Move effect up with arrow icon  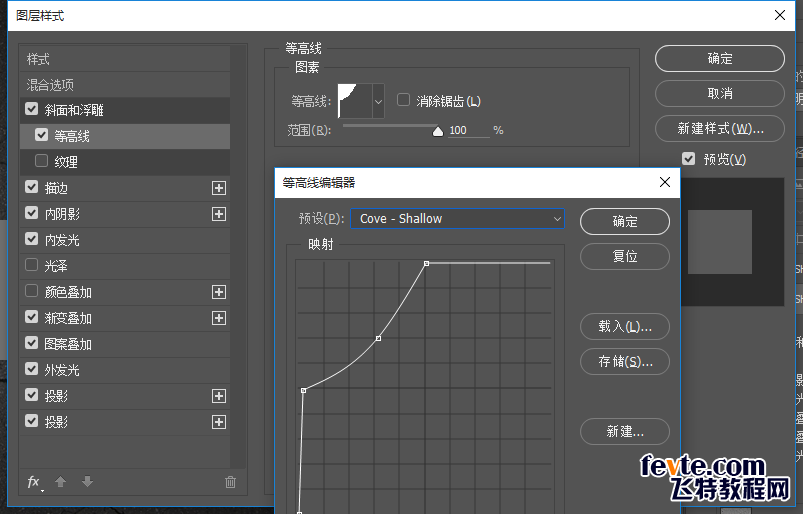coord(60,482)
